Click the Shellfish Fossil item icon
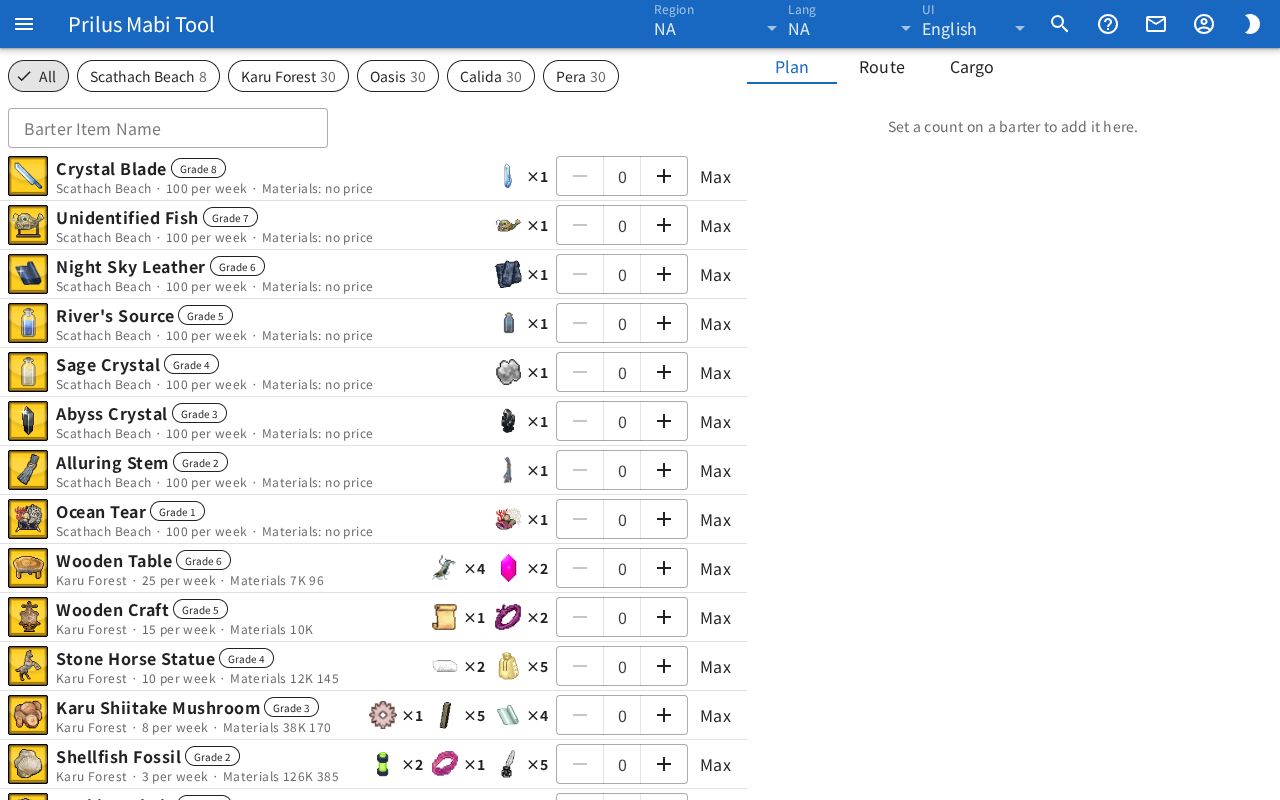The height and width of the screenshot is (800, 1280). point(28,764)
